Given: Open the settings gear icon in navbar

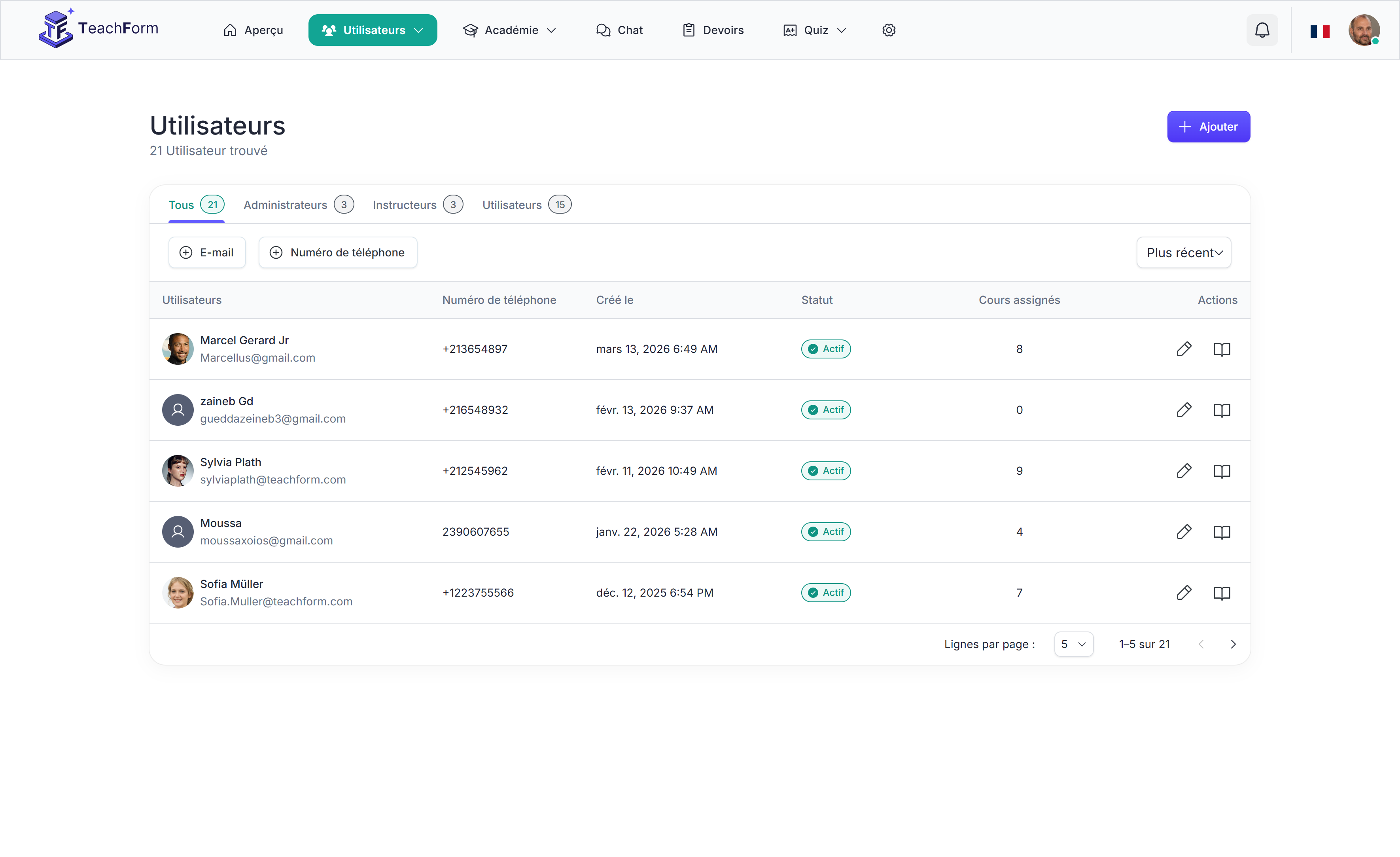Looking at the screenshot, I should 889,30.
